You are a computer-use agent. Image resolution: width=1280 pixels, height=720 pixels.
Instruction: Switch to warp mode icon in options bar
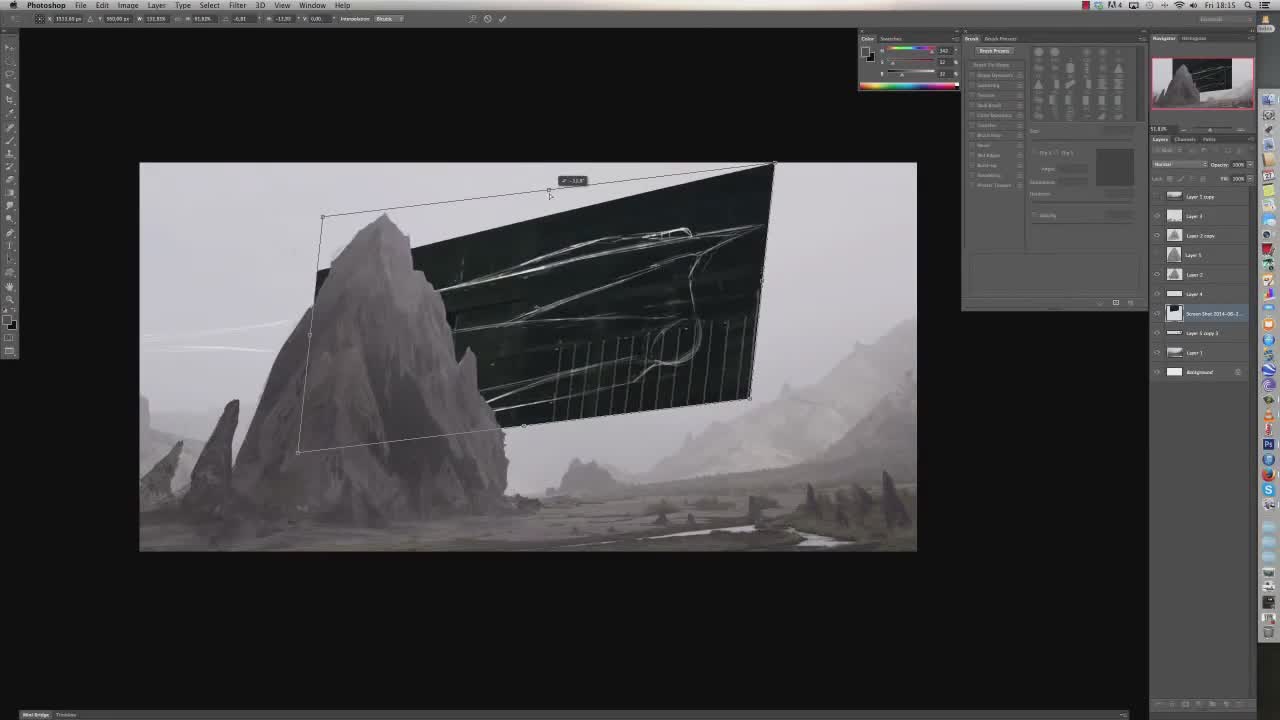[x=472, y=19]
